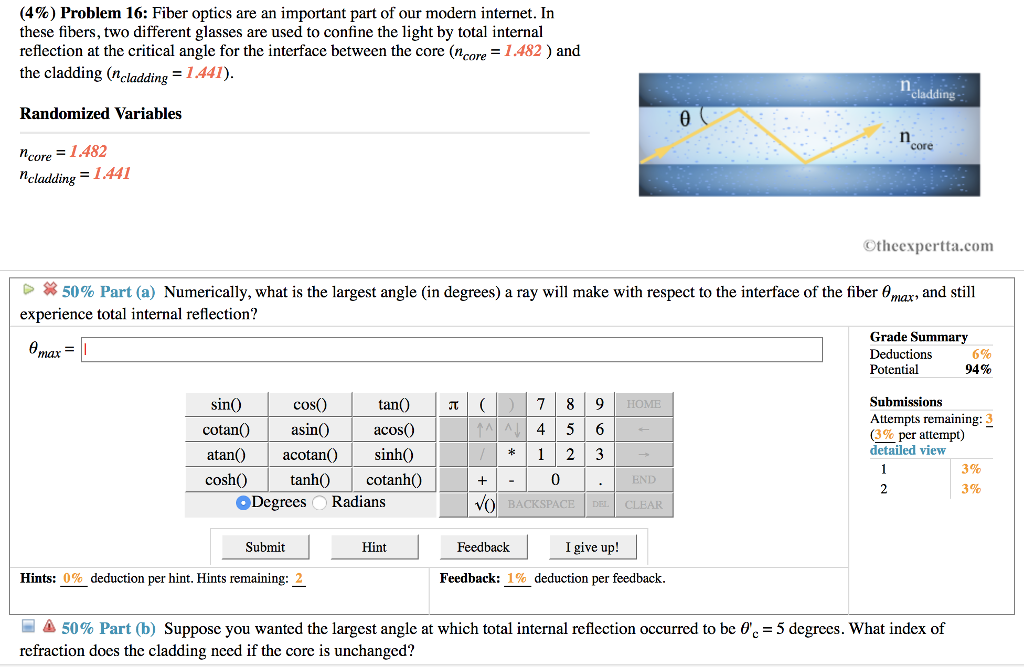Switch angle mode to Radians

tap(320, 502)
